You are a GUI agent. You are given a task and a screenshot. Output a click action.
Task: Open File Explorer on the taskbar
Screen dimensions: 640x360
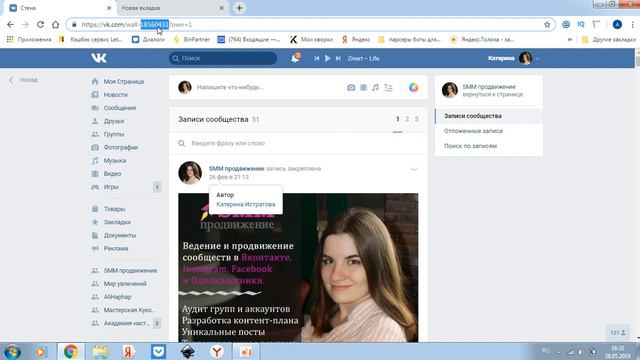[100, 351]
